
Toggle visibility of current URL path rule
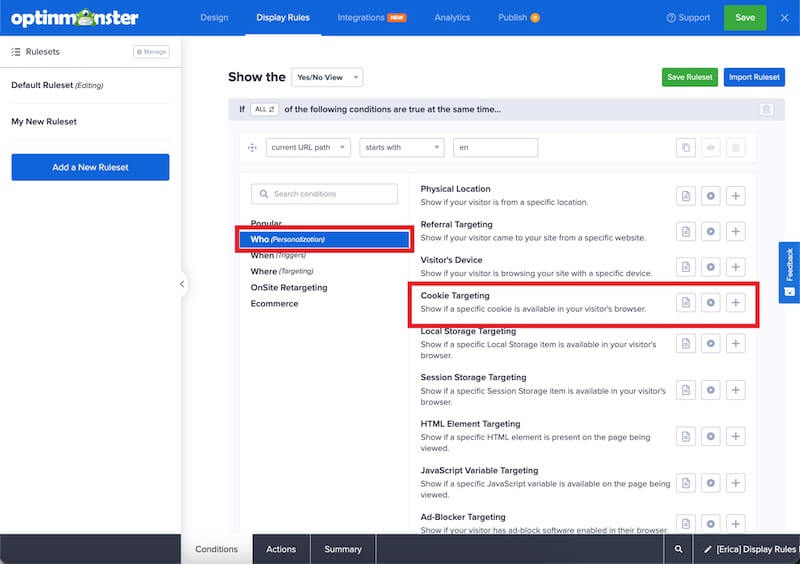coord(711,148)
